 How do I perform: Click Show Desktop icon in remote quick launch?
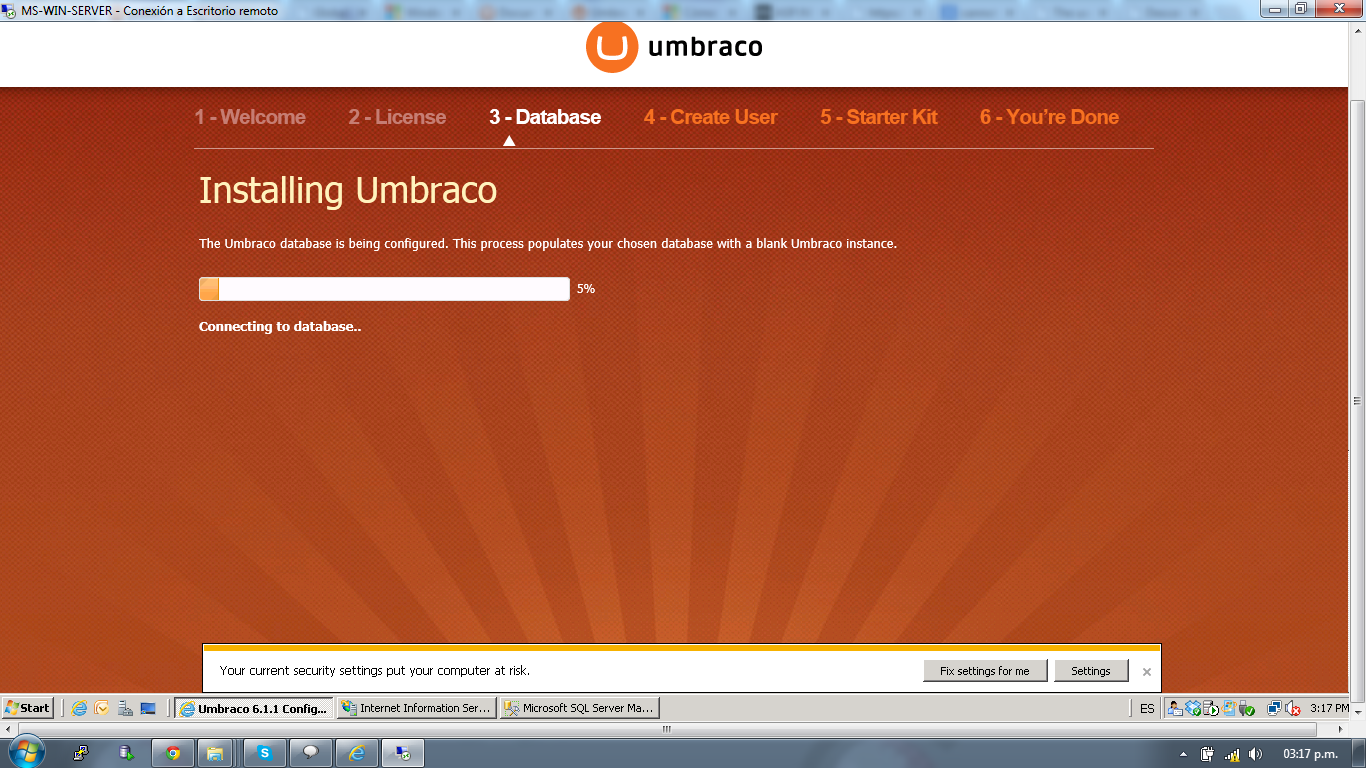148,708
